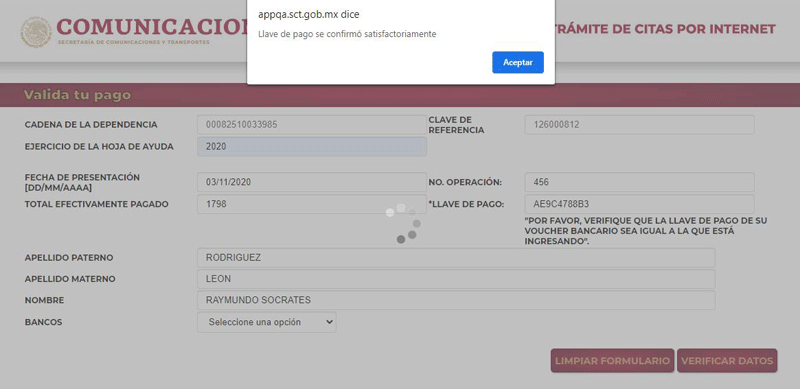Click the 'TOTAL EFECTIVAMENTE PAGADO' label
The height and width of the screenshot is (389, 800).
coord(96,204)
